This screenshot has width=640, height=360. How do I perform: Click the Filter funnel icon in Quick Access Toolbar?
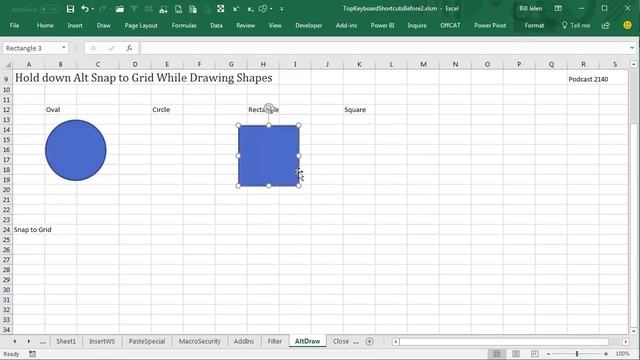[x=134, y=9]
